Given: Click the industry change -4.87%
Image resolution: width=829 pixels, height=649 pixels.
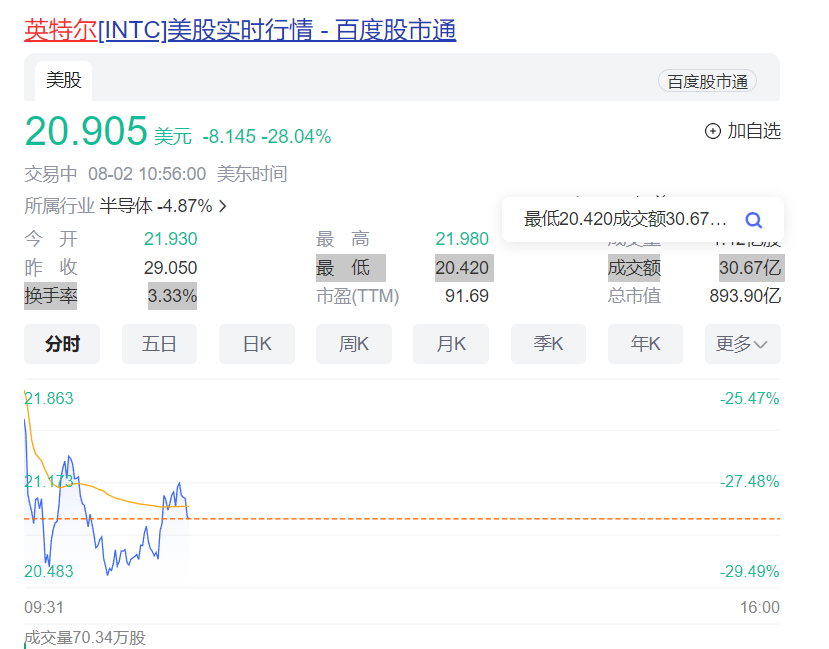Looking at the screenshot, I should tap(185, 206).
